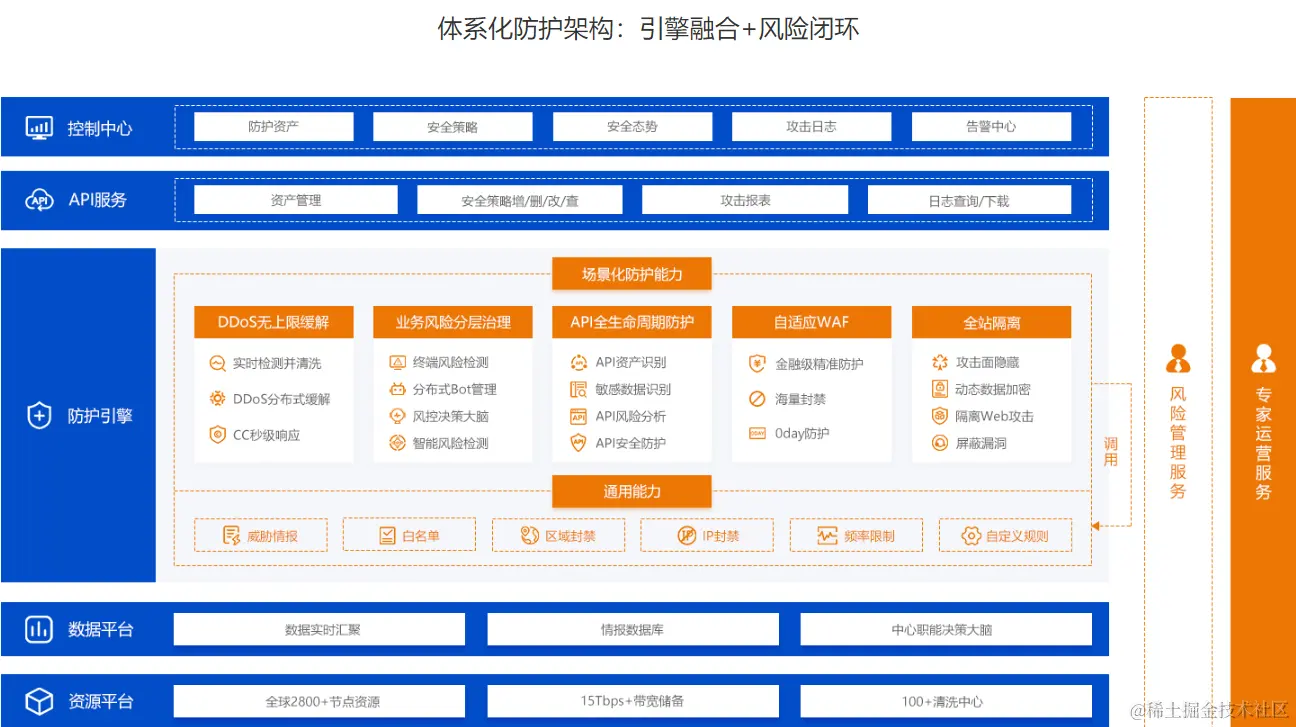This screenshot has height=727, width=1296.
Task: Click the 业务风险分层治理 header
Action: 453,322
